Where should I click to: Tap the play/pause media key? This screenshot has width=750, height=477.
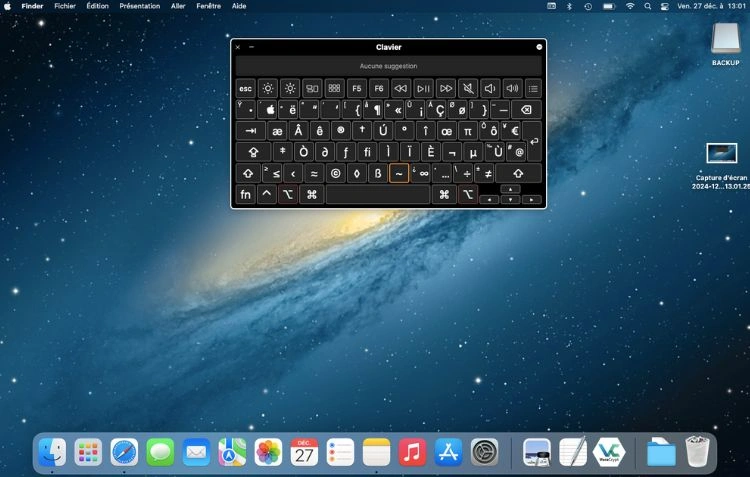coord(423,89)
